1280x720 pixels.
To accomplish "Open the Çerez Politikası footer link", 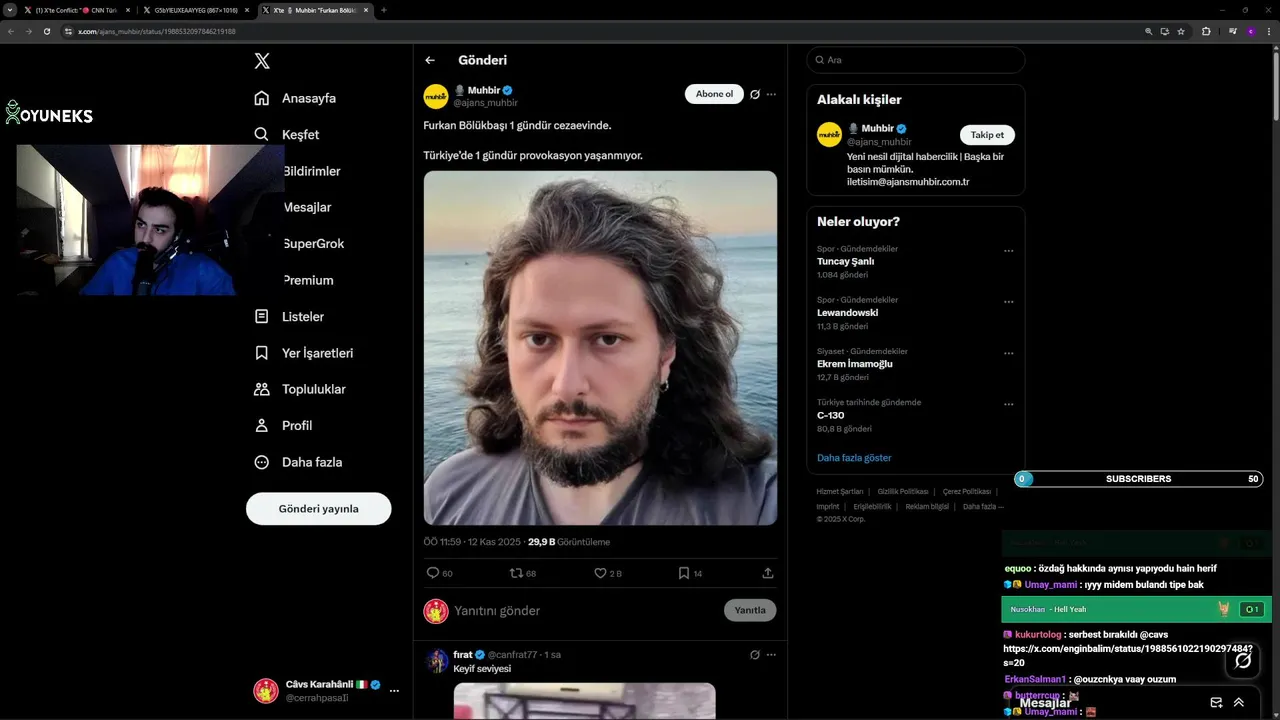I will [967, 492].
